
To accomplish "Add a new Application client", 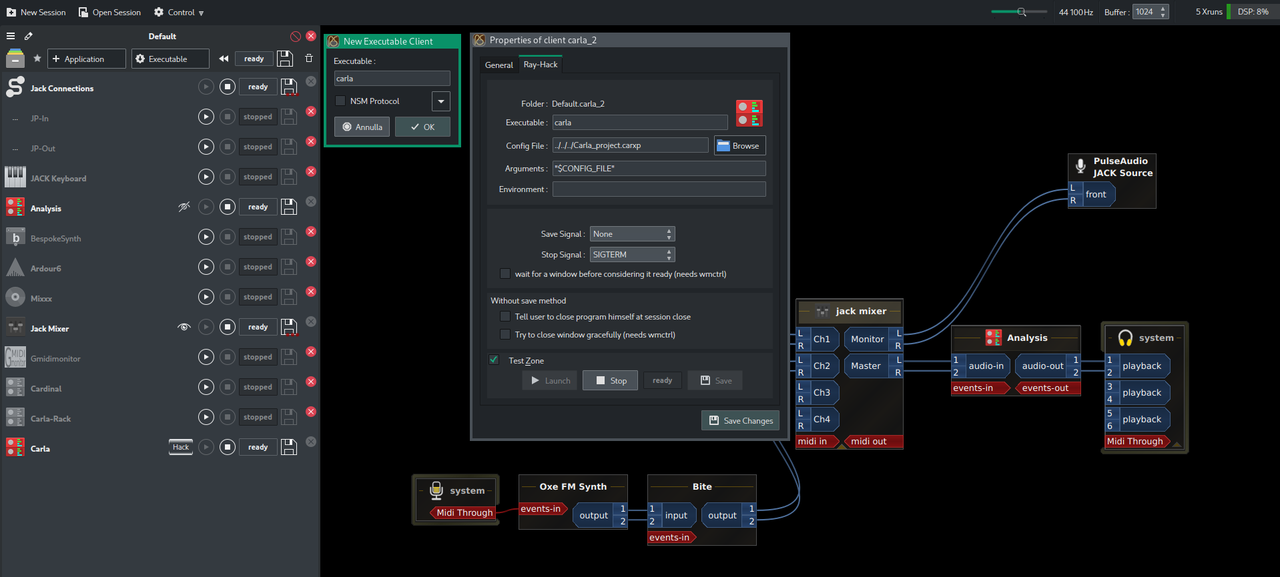I will (x=86, y=59).
